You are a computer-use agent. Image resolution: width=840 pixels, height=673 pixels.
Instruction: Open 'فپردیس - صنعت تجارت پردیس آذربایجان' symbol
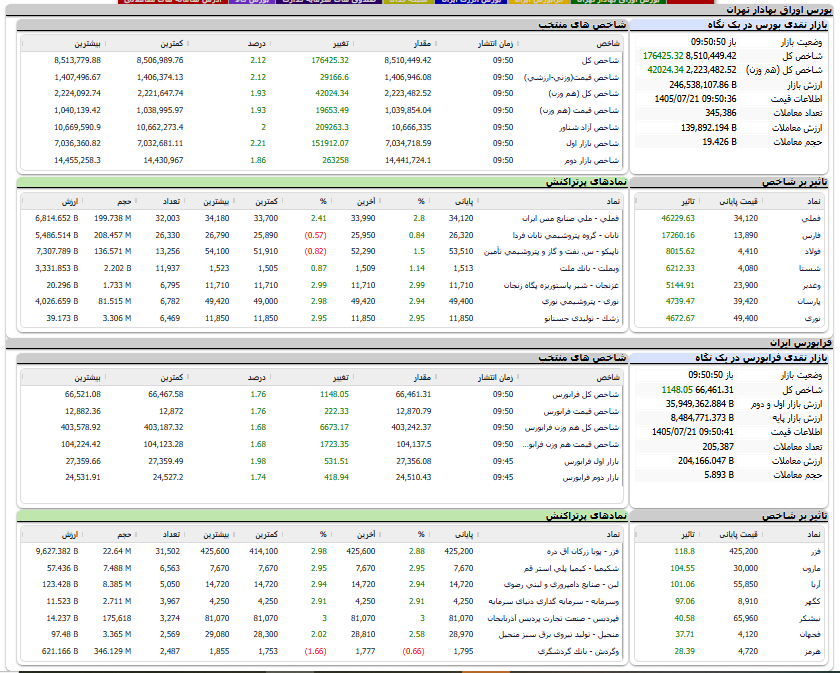click(x=553, y=618)
